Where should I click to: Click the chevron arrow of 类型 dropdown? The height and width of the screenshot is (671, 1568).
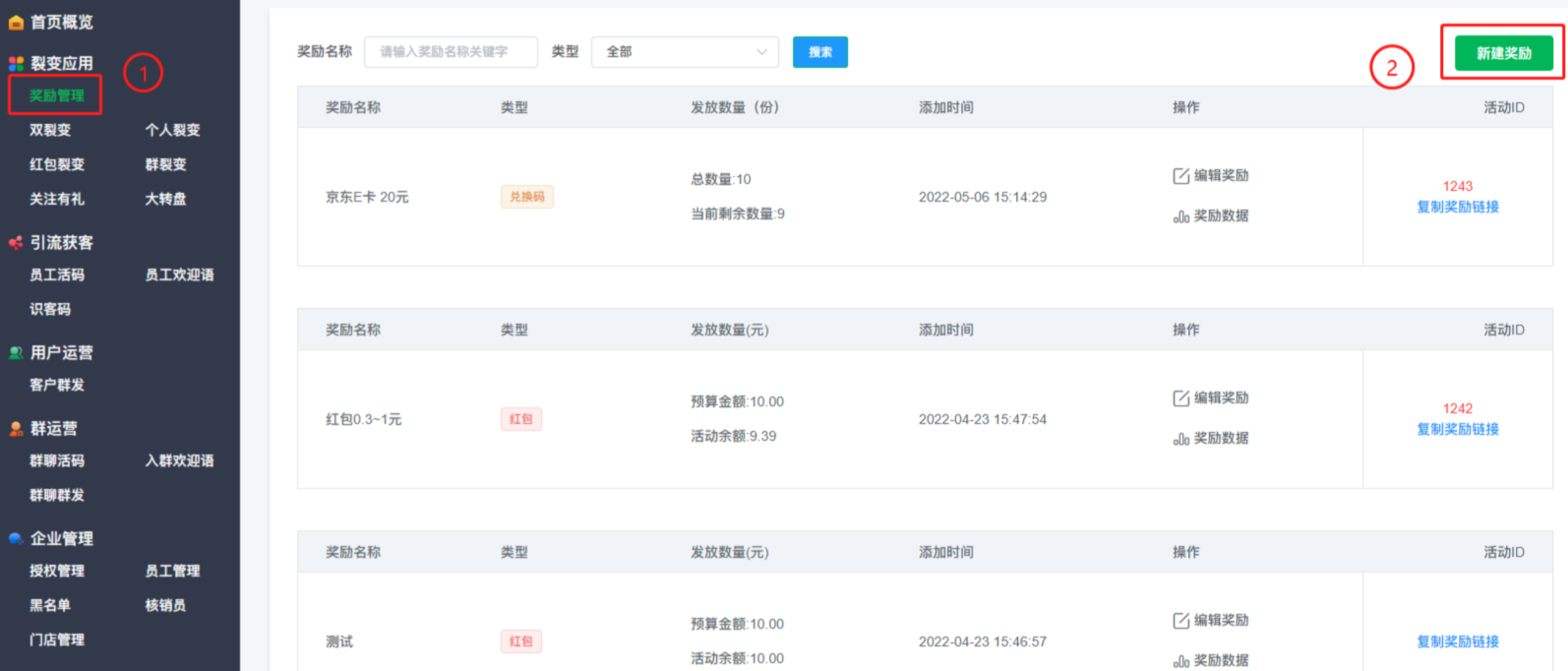pos(761,52)
